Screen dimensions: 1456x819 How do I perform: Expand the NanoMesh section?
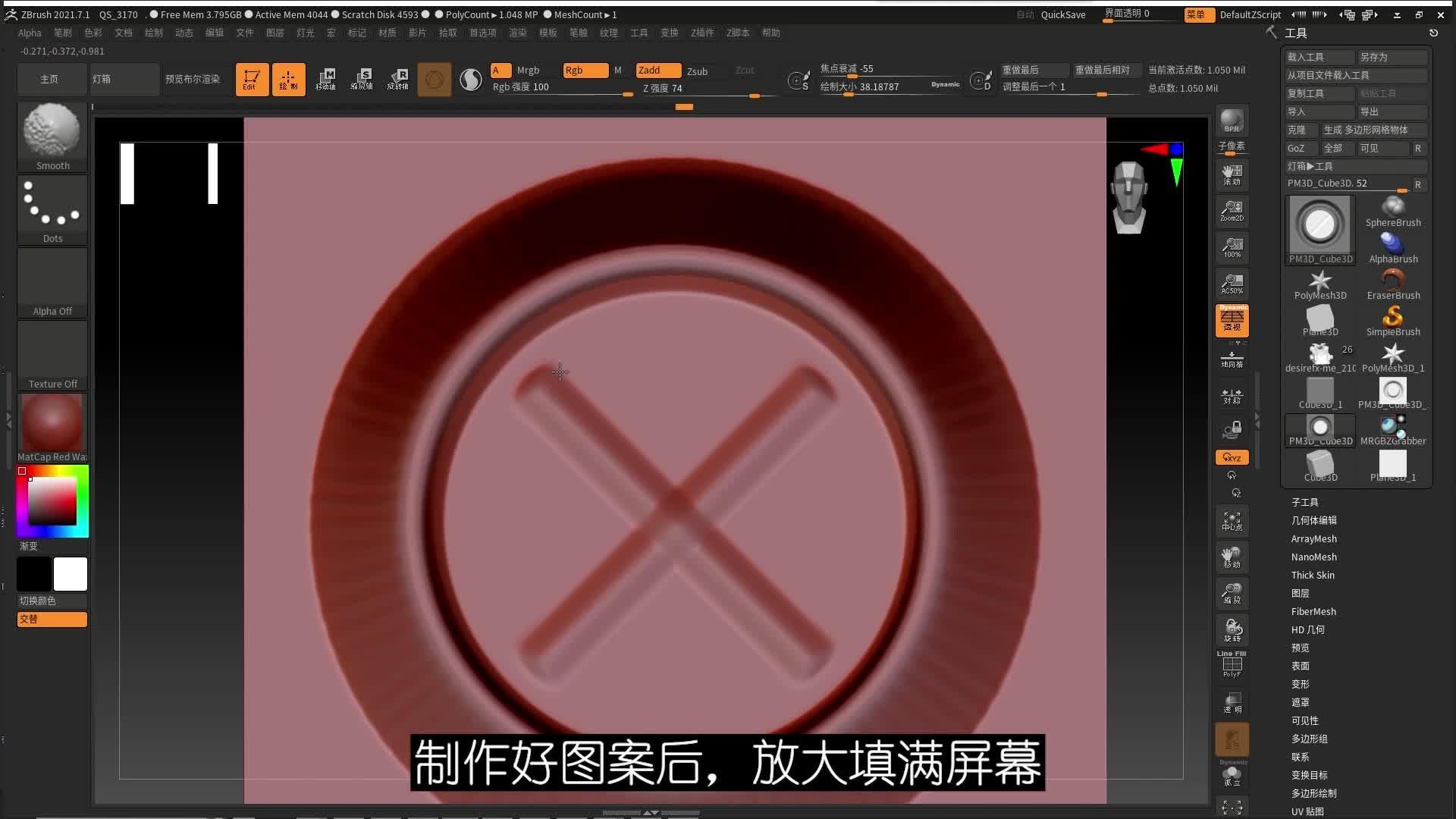(x=1314, y=557)
